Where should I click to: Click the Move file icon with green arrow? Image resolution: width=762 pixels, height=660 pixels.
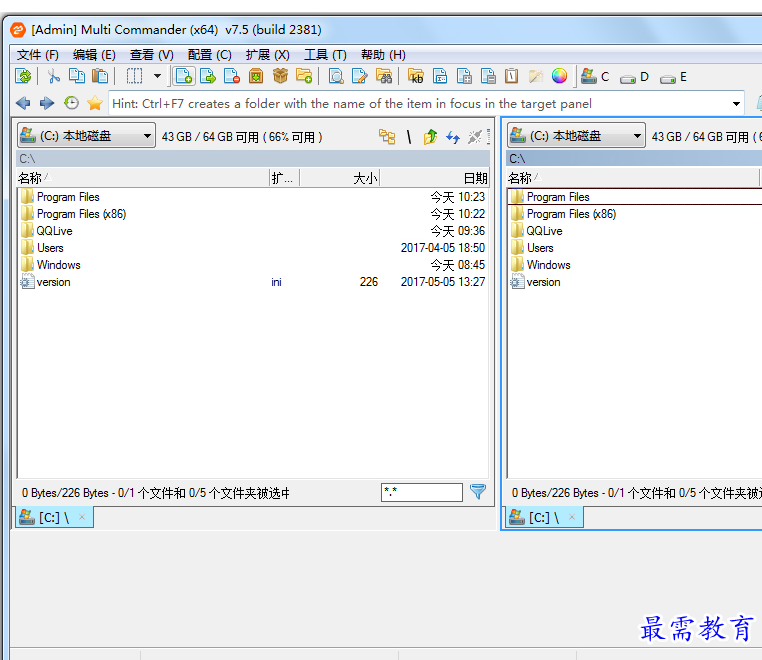208,76
